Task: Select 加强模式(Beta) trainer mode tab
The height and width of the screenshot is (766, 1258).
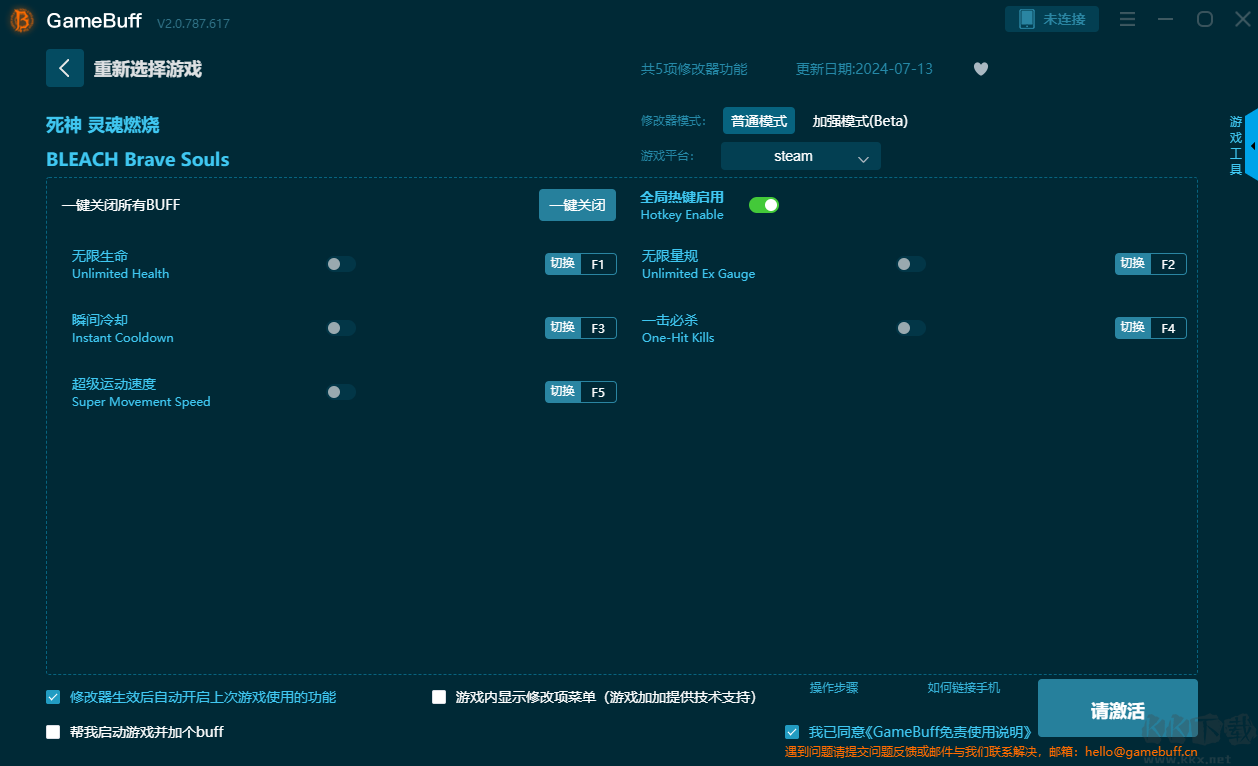Action: (860, 121)
